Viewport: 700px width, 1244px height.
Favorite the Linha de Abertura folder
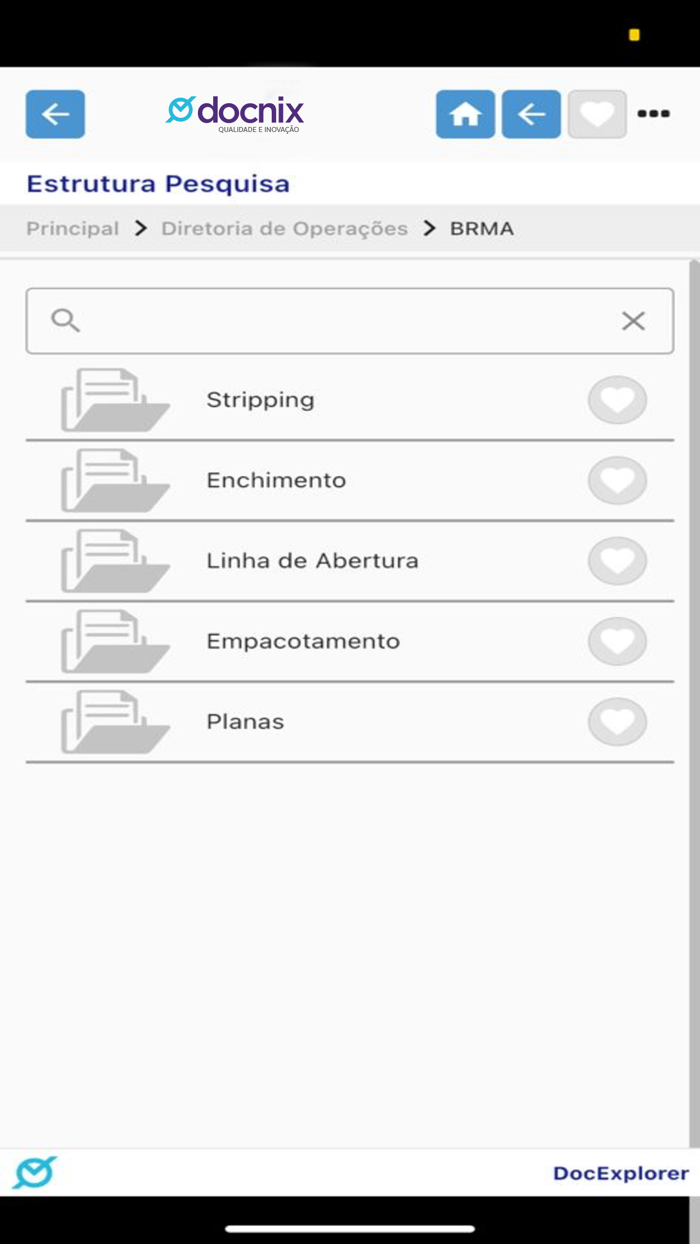[x=617, y=560]
